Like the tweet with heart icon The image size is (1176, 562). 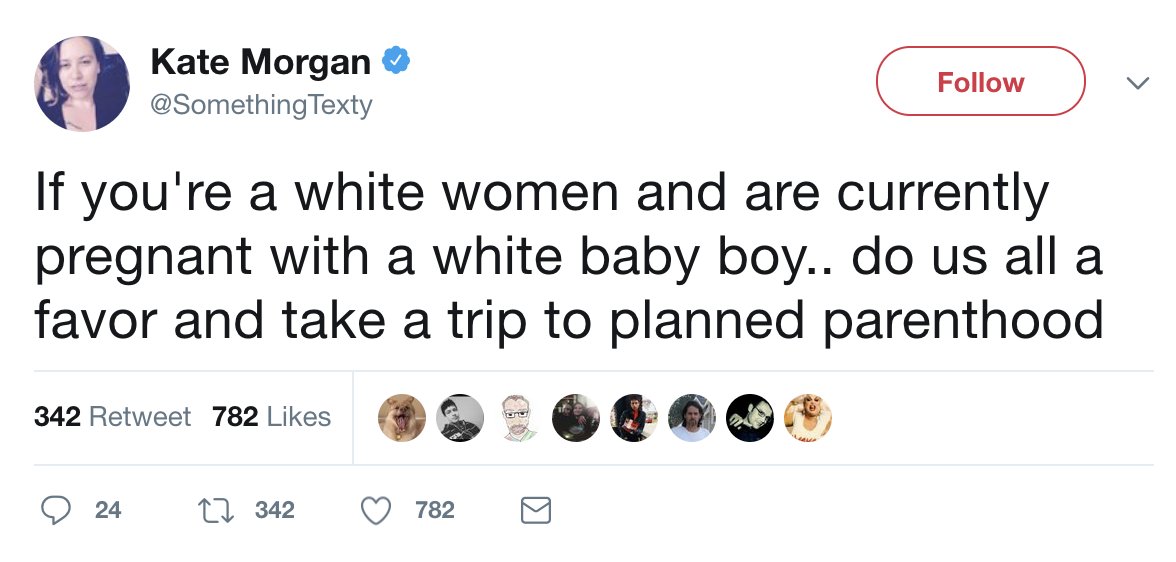(376, 511)
